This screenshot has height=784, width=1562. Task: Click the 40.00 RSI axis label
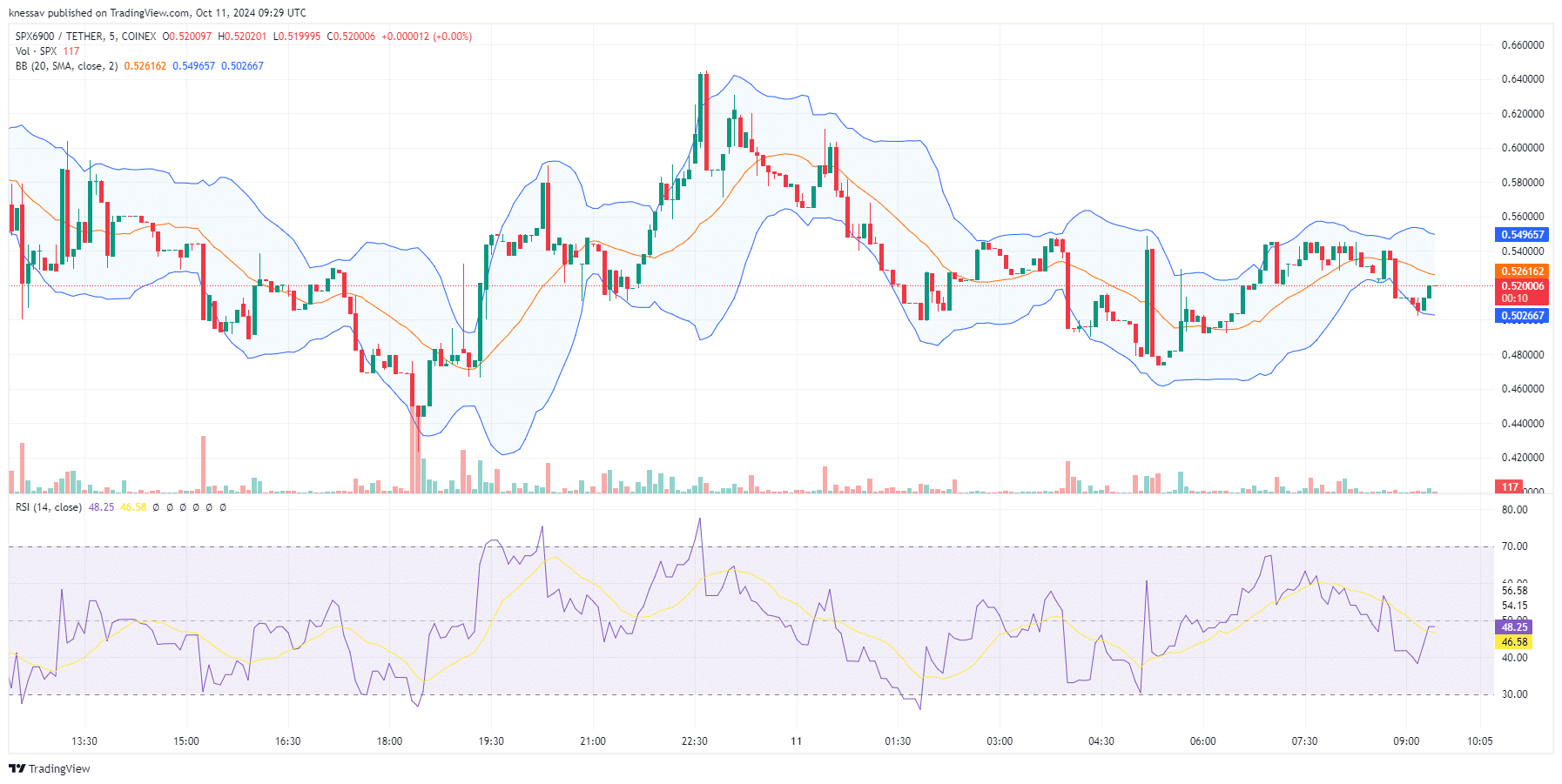(x=1514, y=658)
